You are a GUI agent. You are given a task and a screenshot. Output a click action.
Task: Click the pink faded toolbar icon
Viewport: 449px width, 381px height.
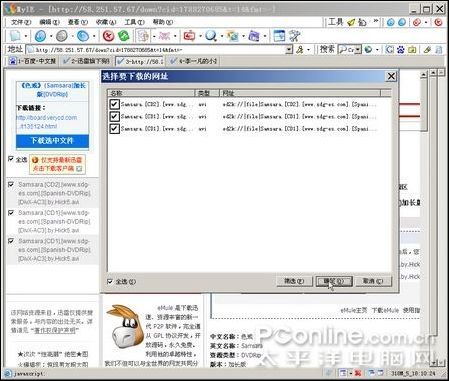click(164, 36)
